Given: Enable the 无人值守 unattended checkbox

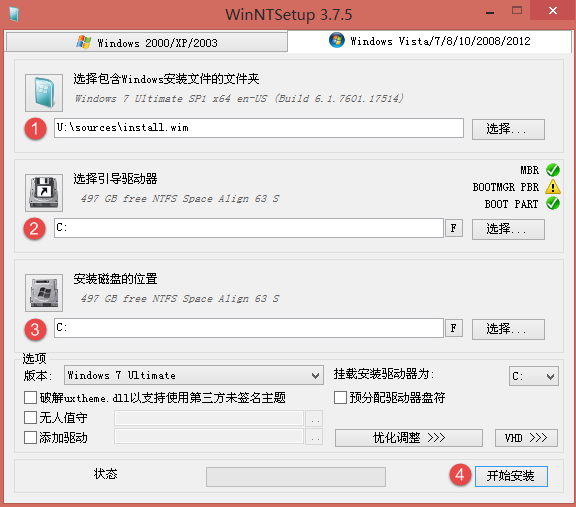Looking at the screenshot, I should coord(30,418).
